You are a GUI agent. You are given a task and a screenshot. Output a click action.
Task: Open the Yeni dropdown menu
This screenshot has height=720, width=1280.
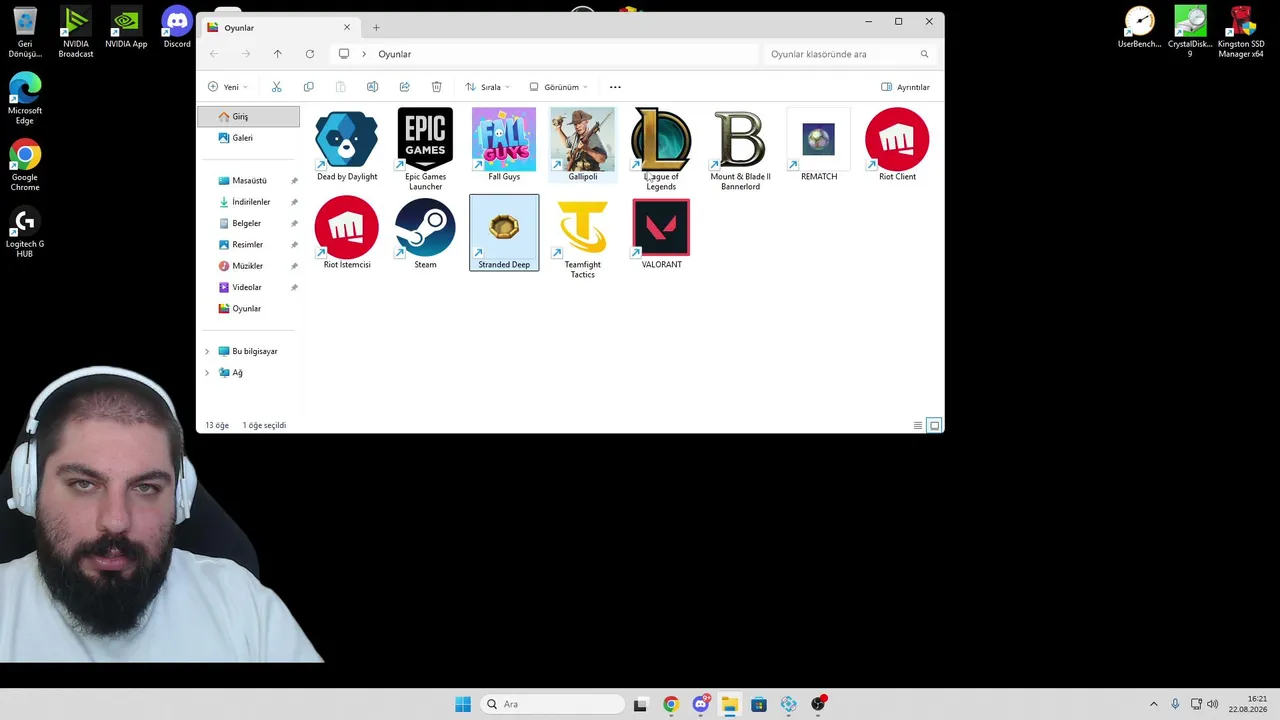coord(227,87)
